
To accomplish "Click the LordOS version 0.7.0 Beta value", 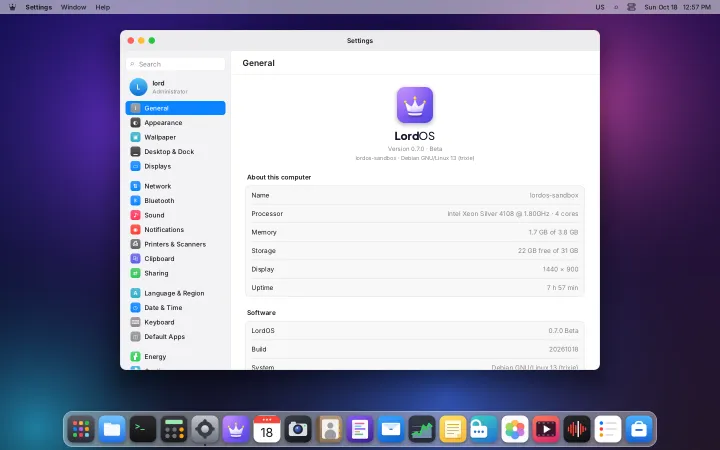I will tap(563, 331).
